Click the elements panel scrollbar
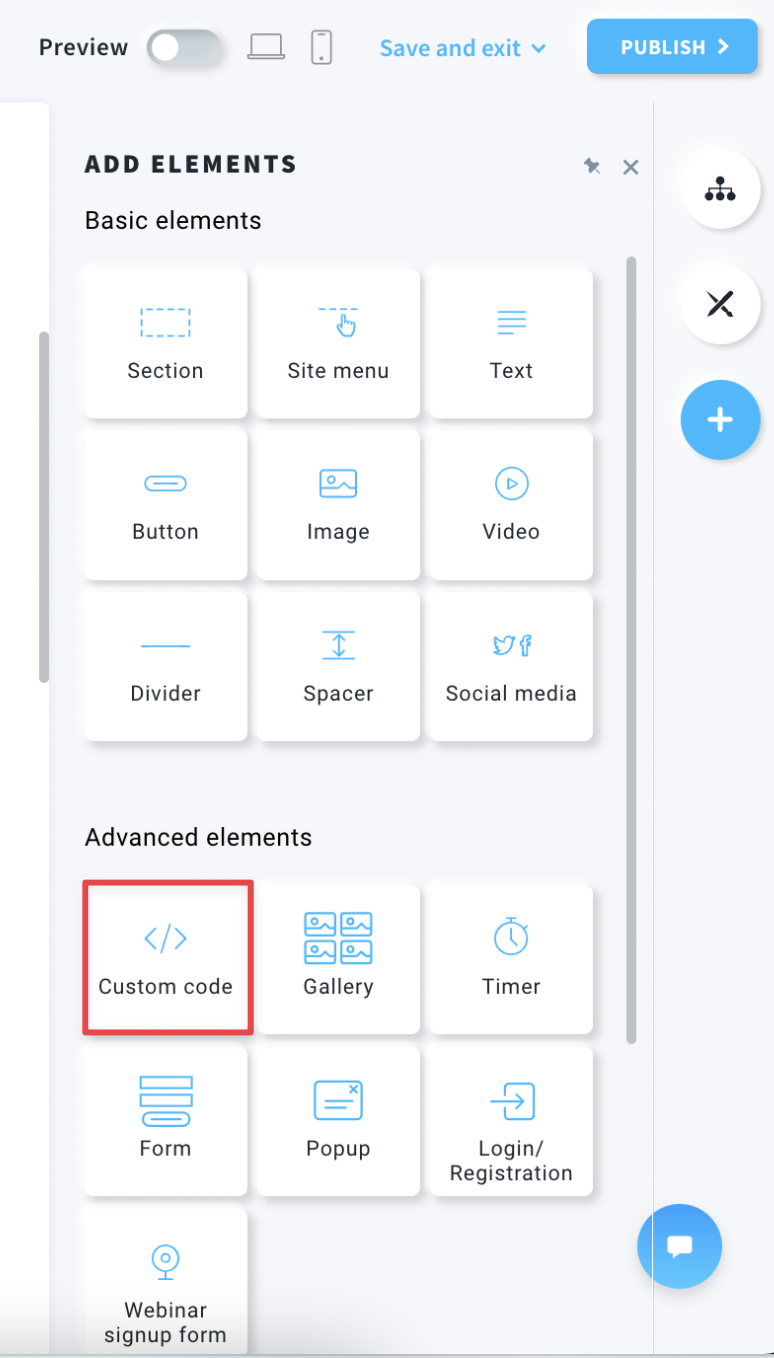Screen dimensions: 774x1358 [631, 650]
